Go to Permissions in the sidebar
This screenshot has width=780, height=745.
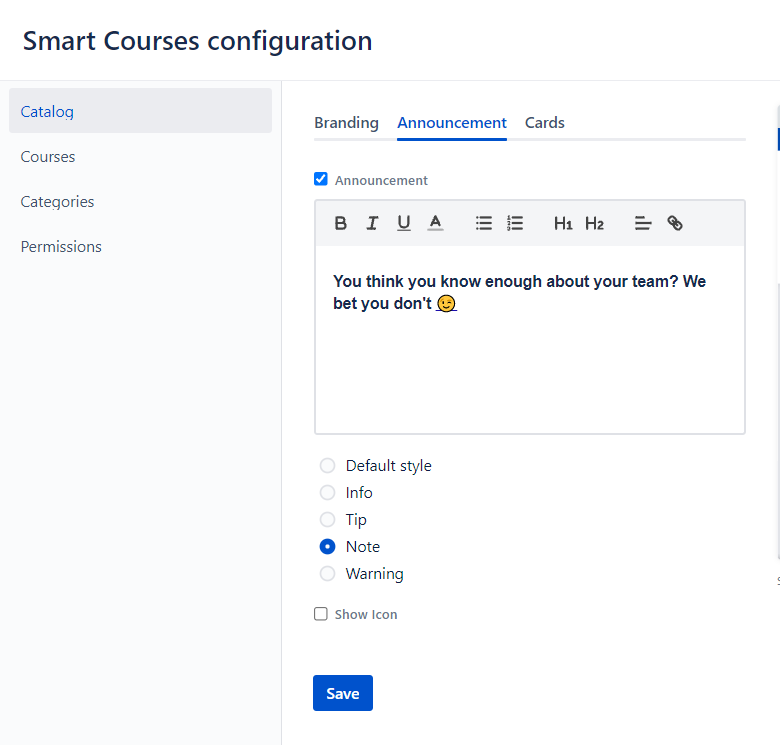[61, 247]
